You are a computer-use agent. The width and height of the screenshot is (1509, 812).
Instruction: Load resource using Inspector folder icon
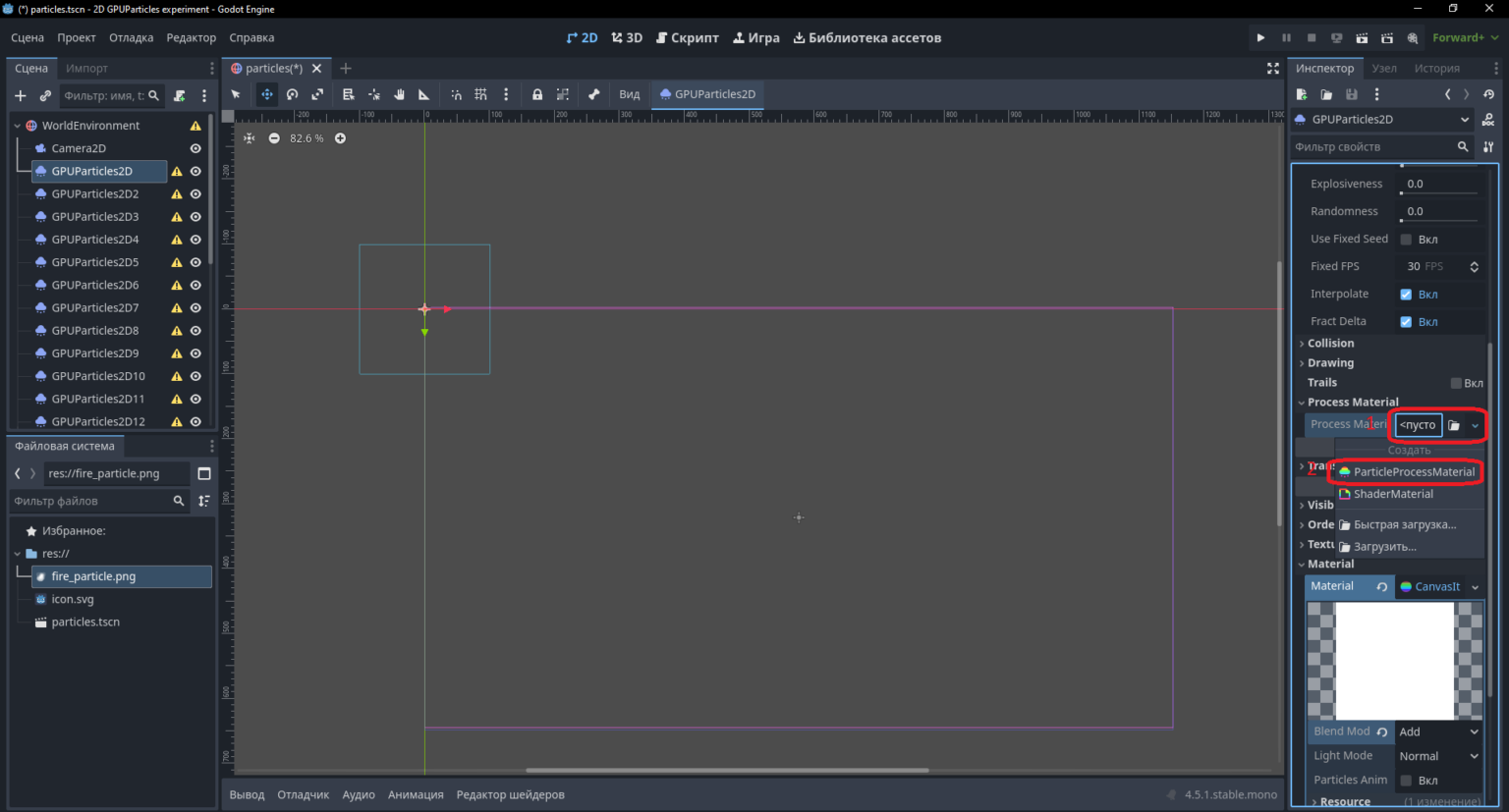(1326, 94)
